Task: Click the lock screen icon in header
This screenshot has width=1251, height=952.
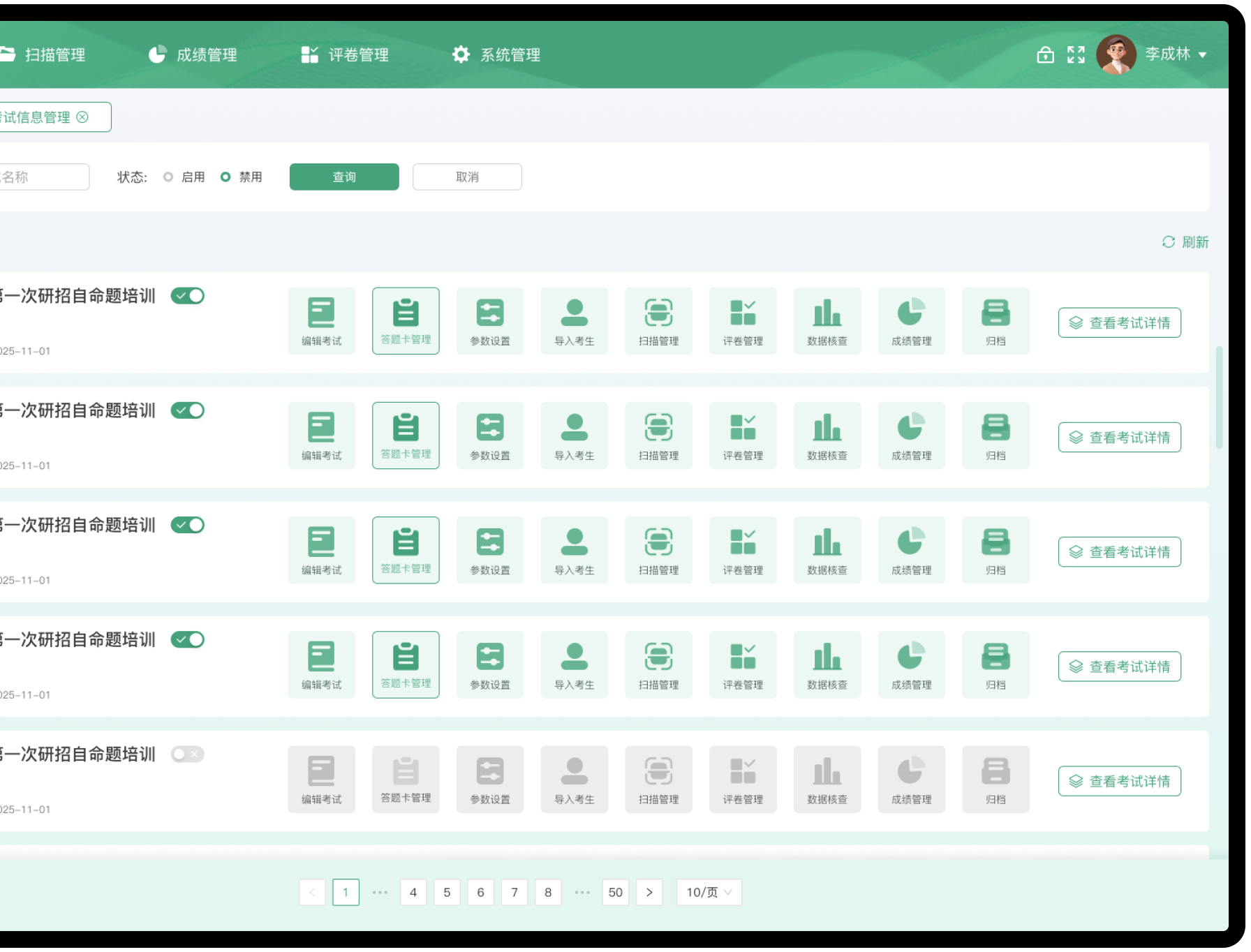Action: click(1045, 54)
